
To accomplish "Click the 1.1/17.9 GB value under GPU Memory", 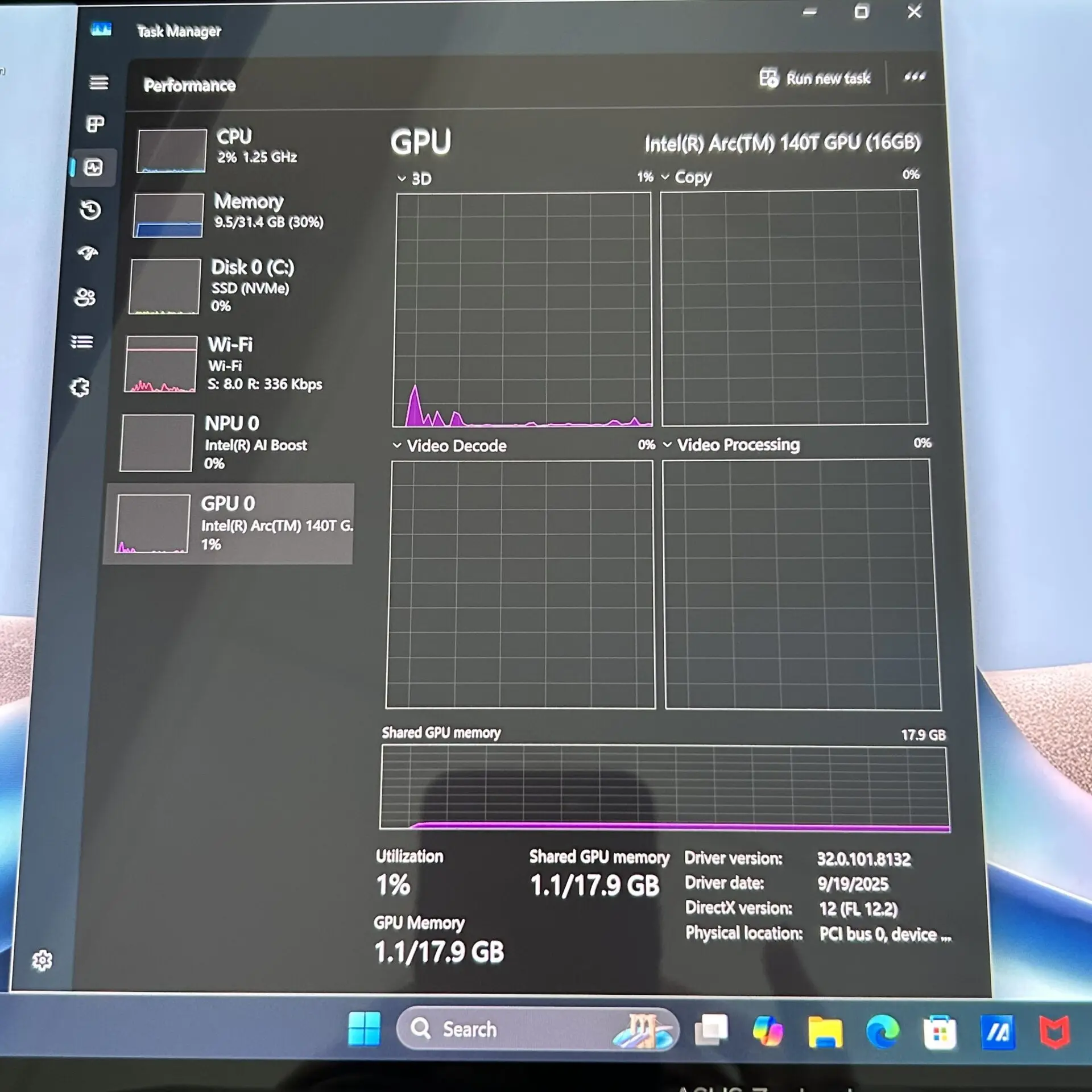I will (439, 952).
